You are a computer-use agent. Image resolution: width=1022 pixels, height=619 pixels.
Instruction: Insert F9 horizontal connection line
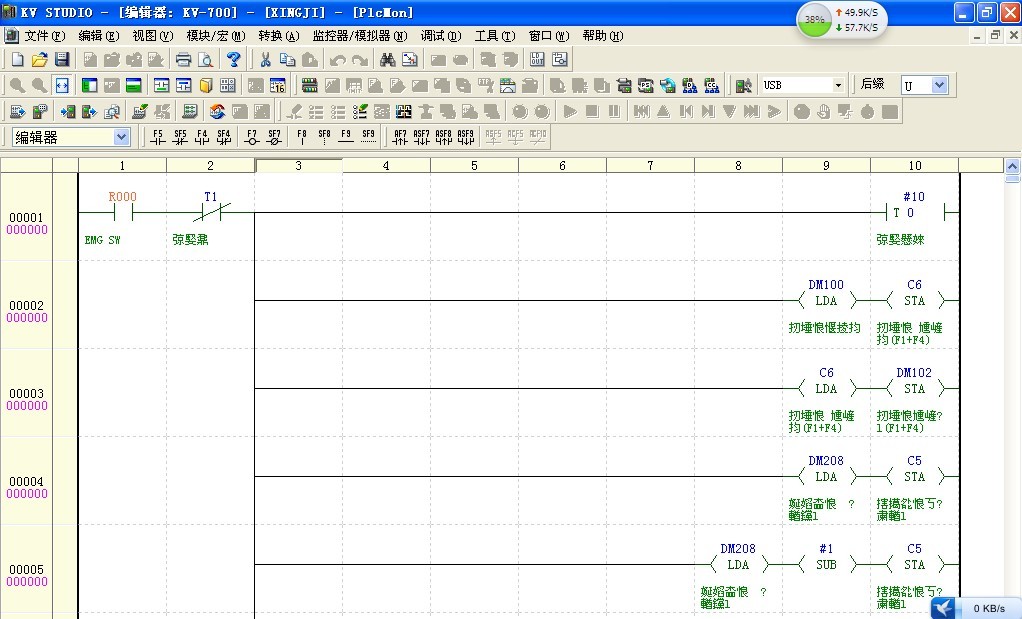(346, 137)
